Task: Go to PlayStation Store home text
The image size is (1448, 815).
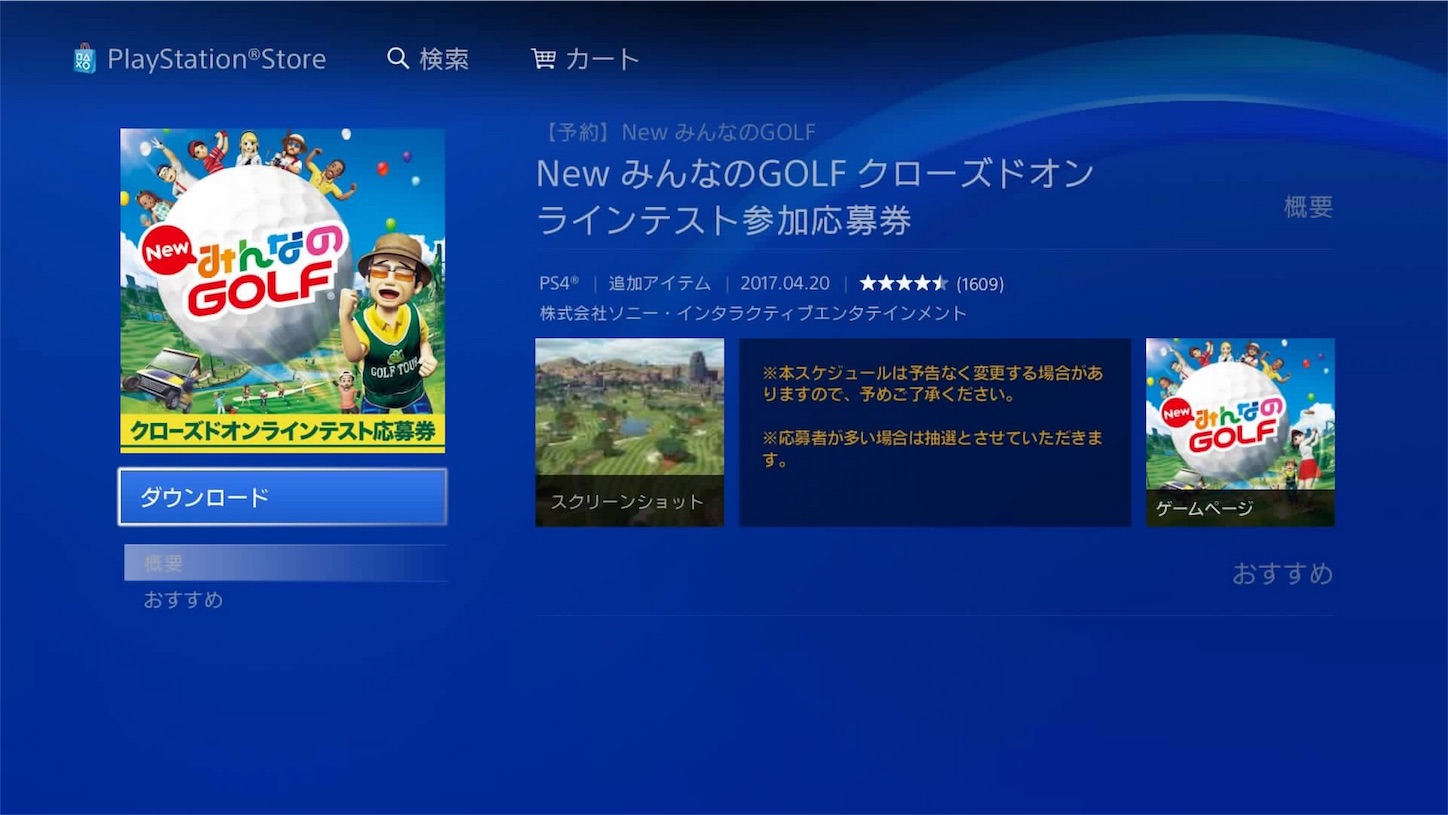Action: pos(217,59)
